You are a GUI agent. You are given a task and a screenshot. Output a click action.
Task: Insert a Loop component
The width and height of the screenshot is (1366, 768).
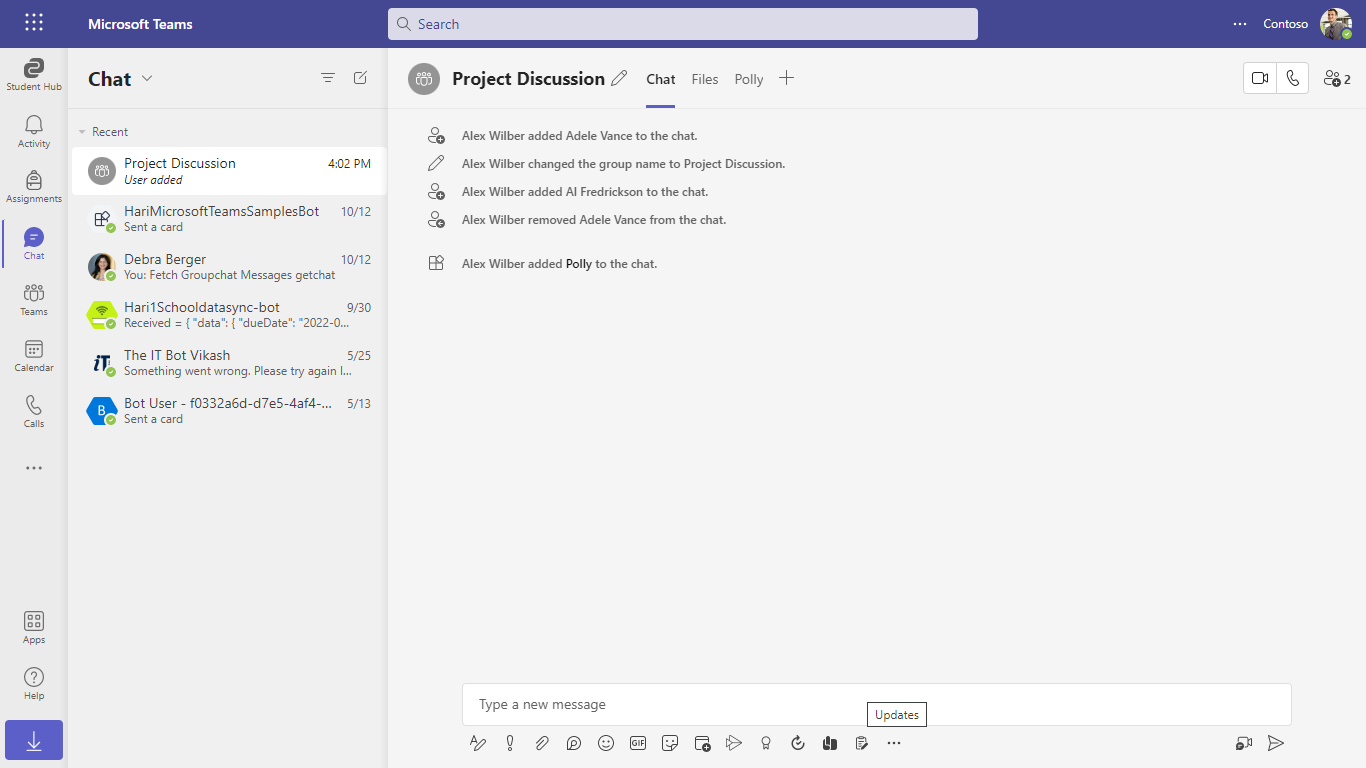[574, 743]
